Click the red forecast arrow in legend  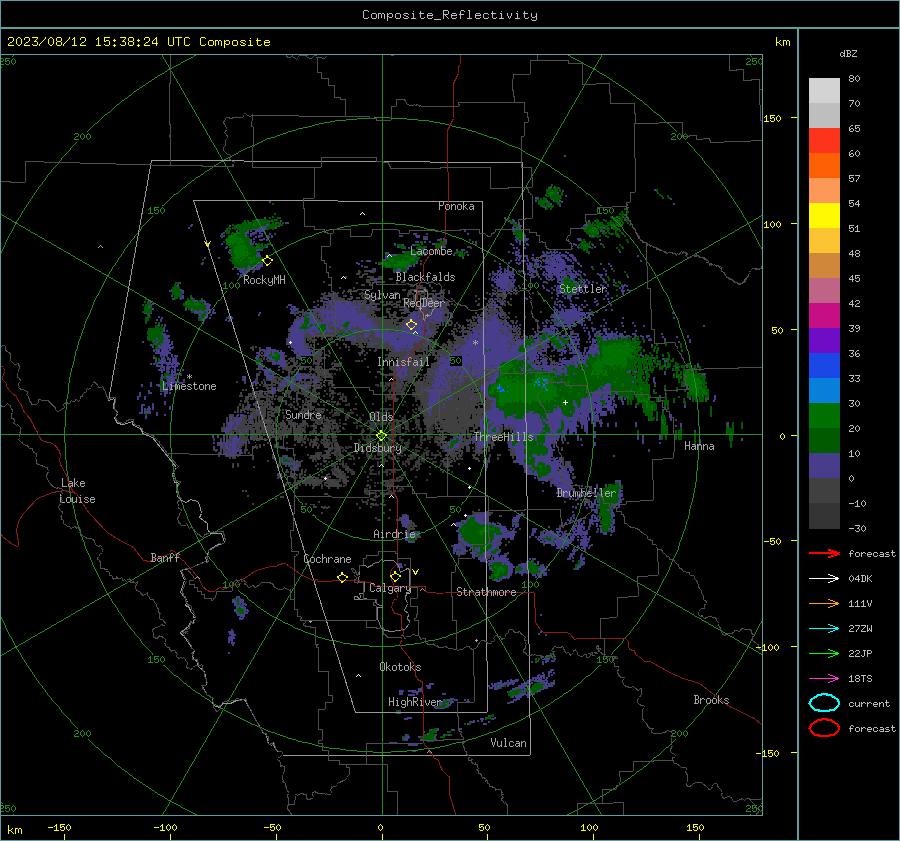(824, 553)
